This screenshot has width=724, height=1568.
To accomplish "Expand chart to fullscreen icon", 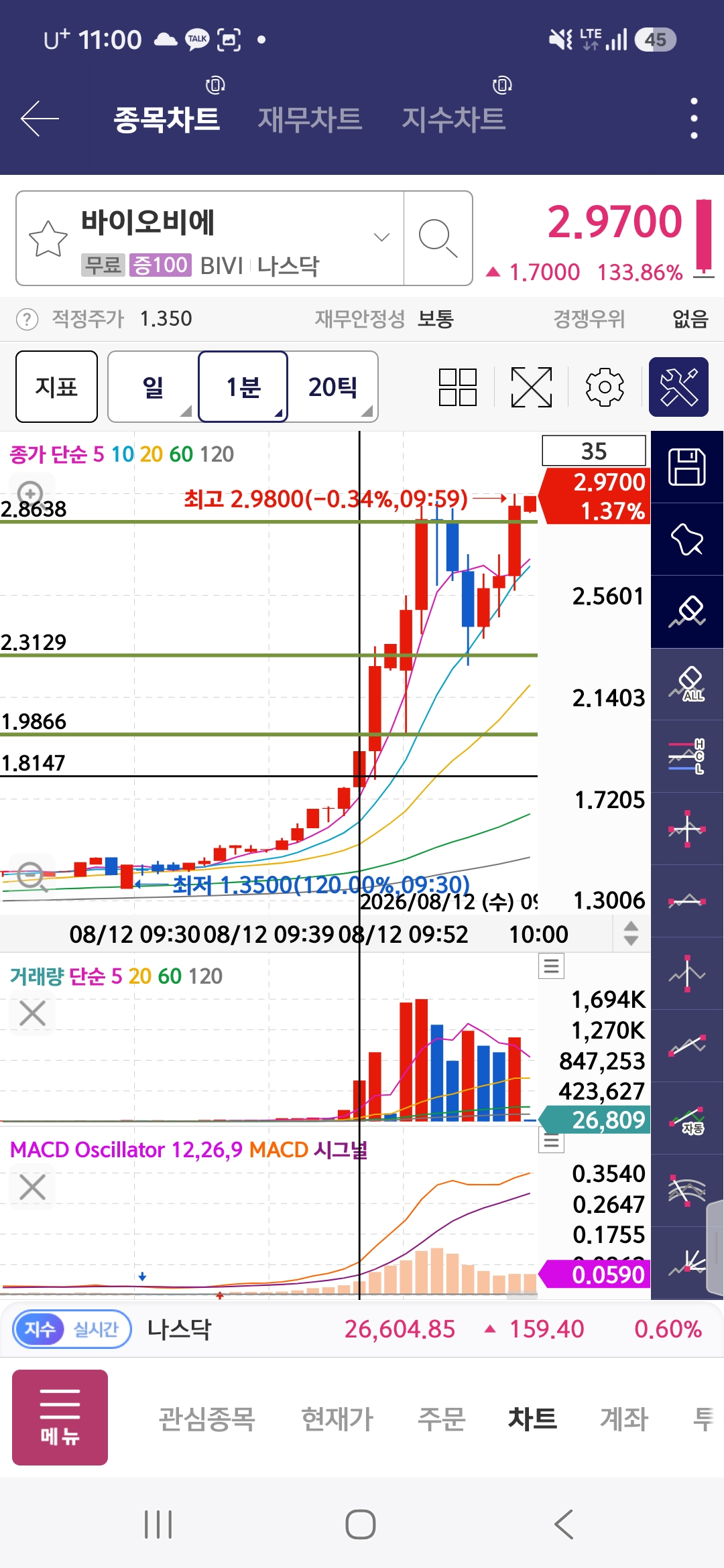I will (x=532, y=387).
